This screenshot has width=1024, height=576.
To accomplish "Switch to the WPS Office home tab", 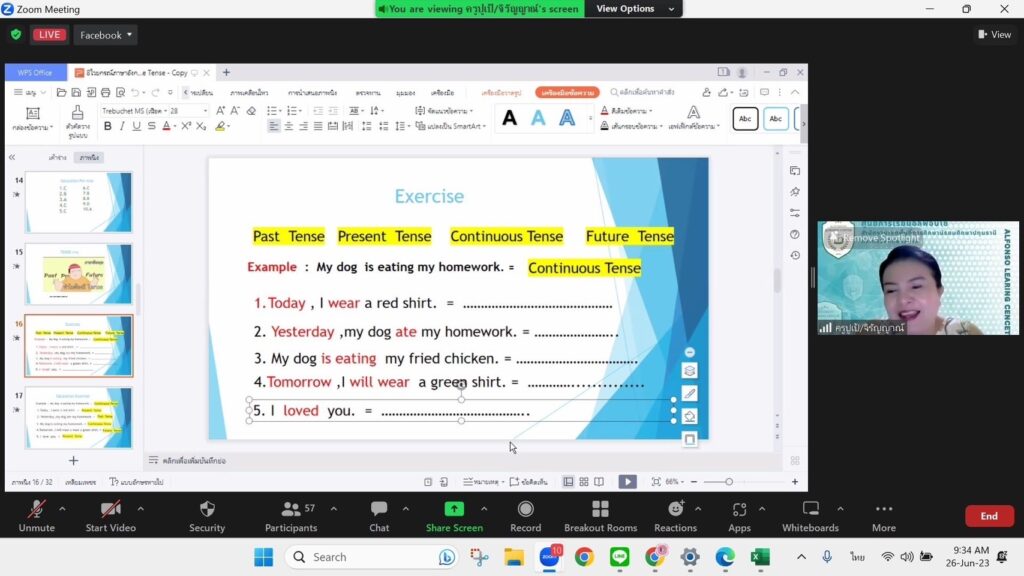I will (35, 73).
